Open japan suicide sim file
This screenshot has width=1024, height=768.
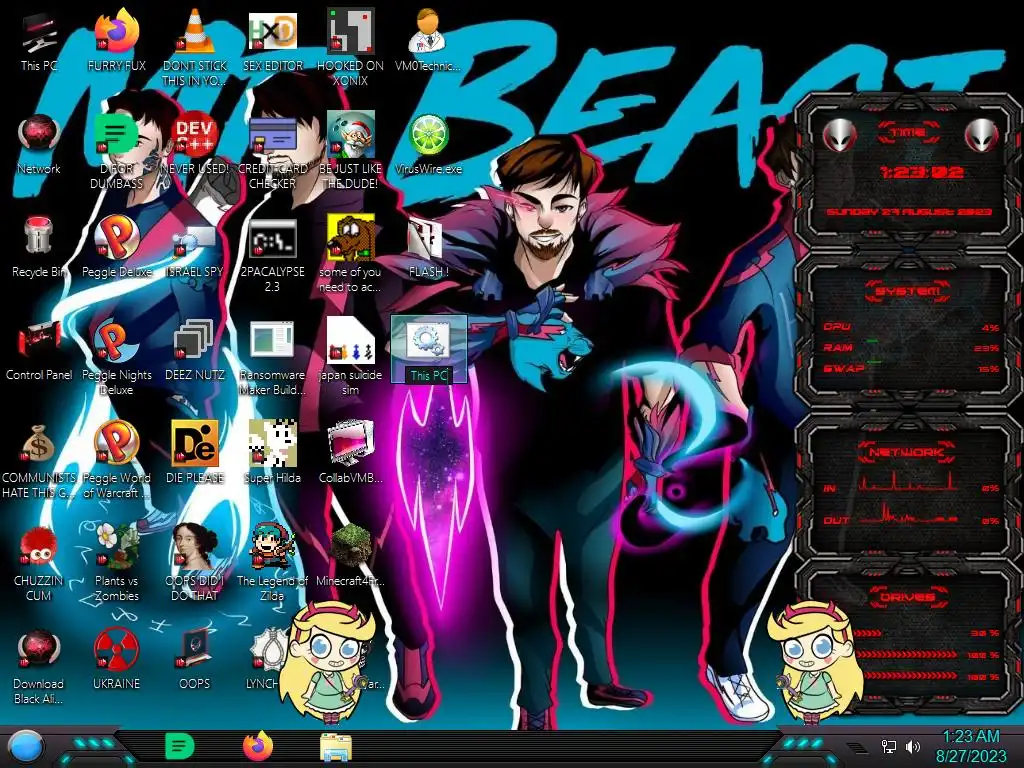(350, 357)
